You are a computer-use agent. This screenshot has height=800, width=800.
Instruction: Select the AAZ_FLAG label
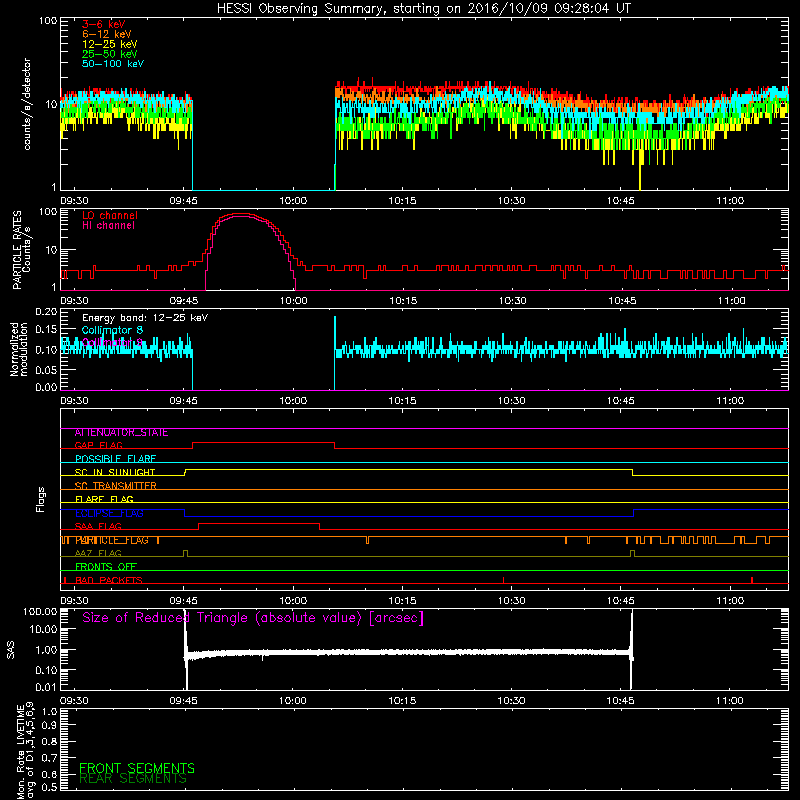pos(98,554)
